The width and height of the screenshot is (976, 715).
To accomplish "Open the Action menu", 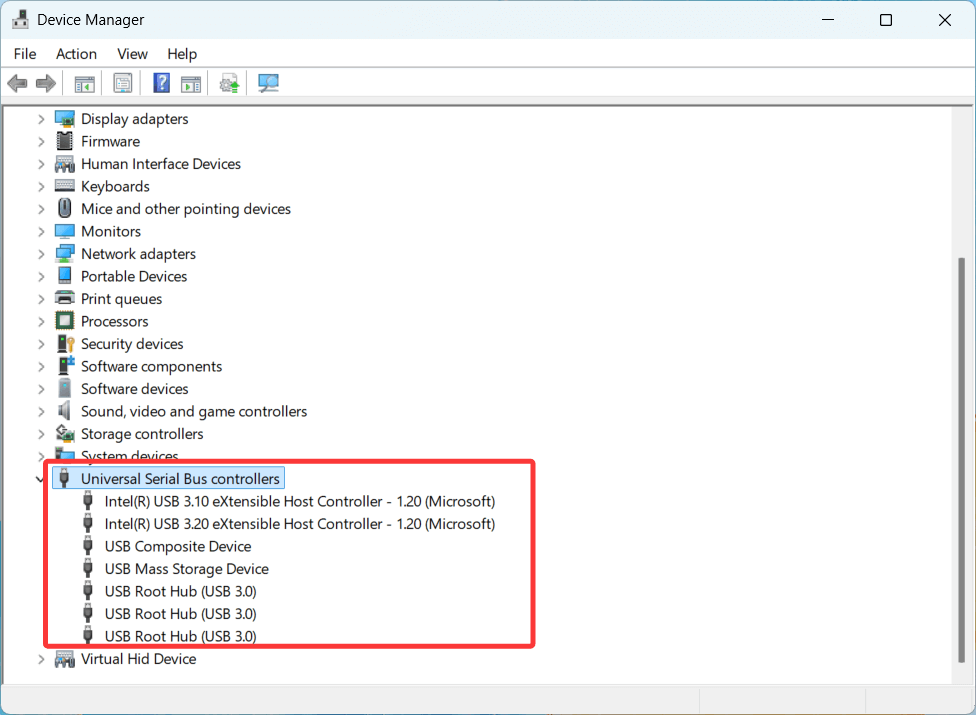I will point(76,54).
